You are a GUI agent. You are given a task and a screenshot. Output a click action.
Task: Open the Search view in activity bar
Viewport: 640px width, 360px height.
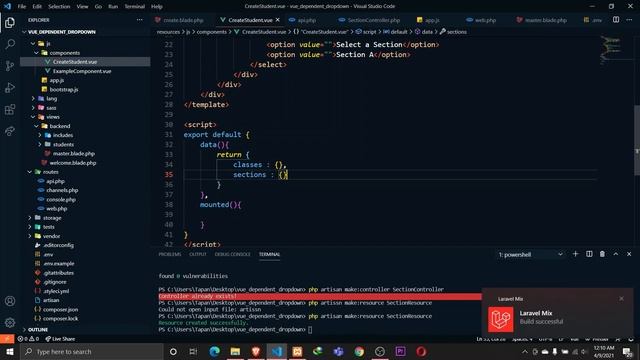pos(10,44)
